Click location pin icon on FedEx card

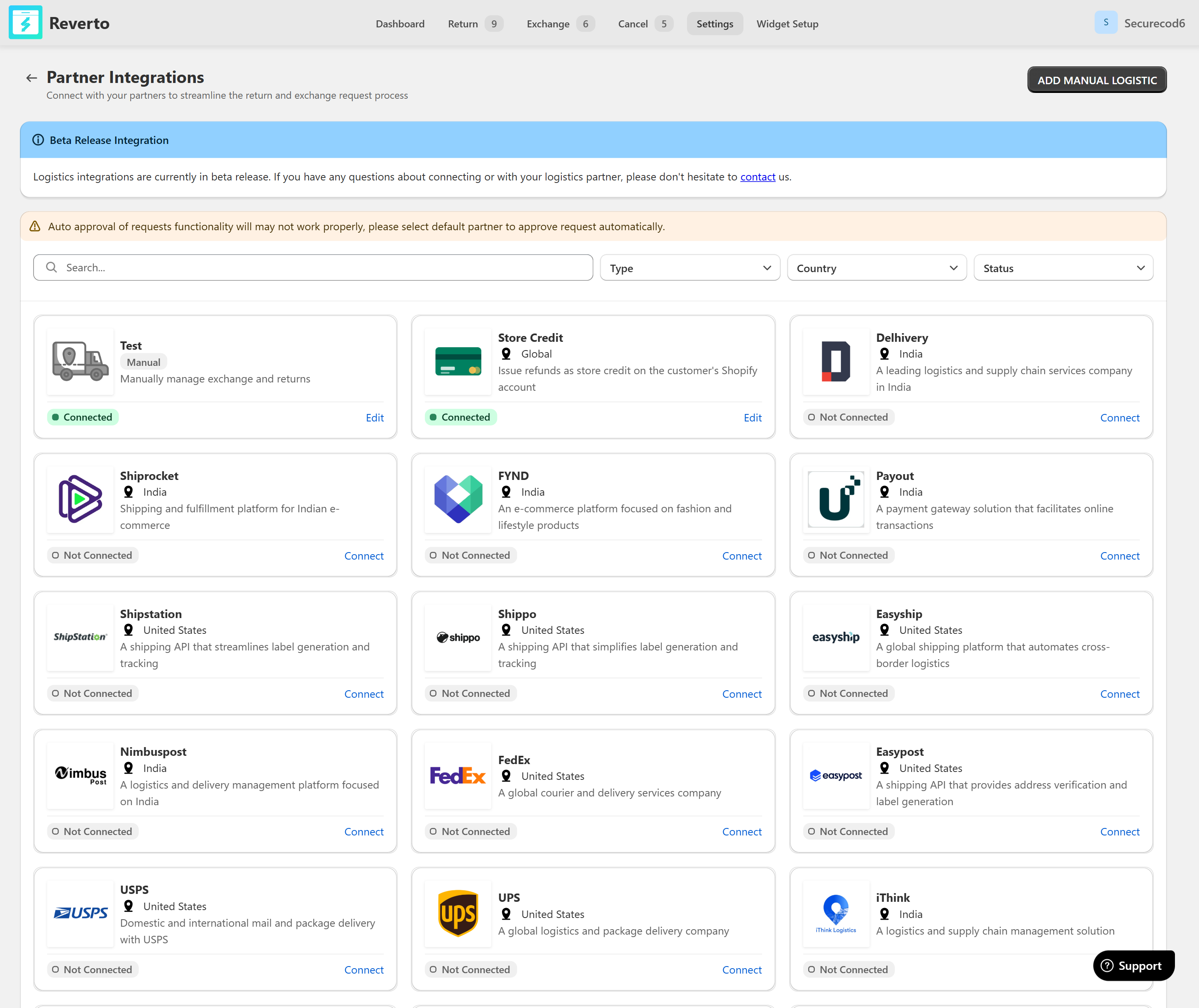[x=506, y=776]
